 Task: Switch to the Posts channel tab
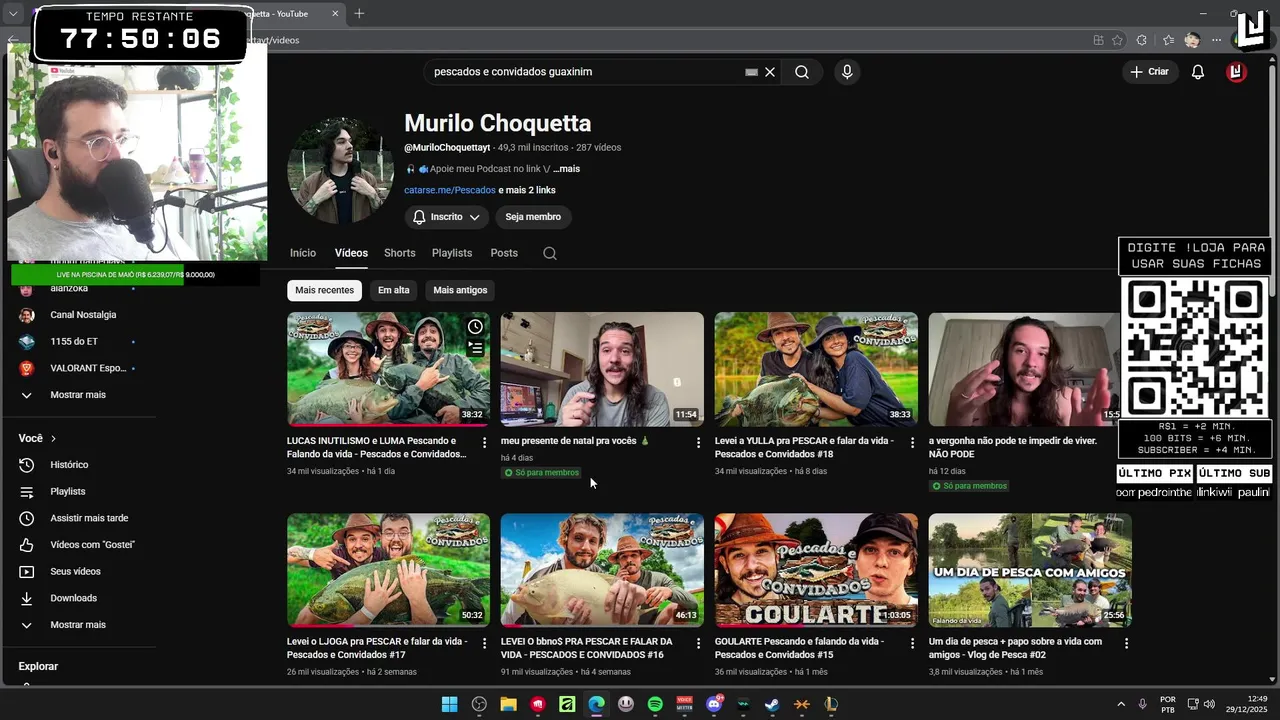(504, 253)
